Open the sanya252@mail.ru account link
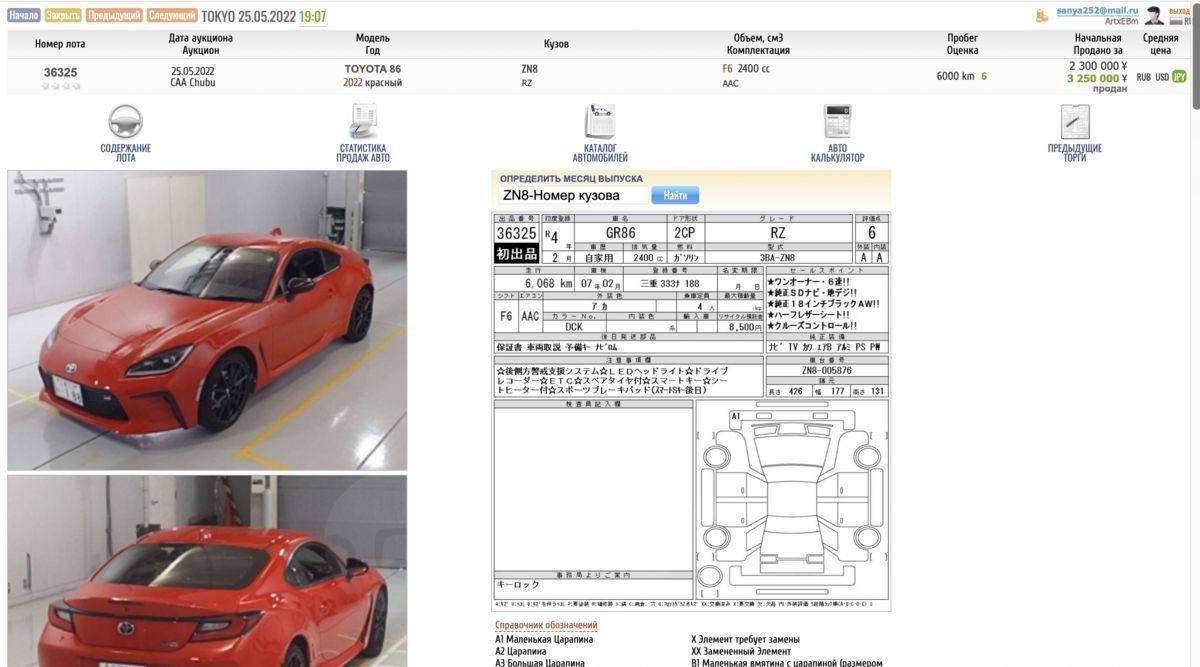Screen dimensions: 1200x667 point(1097,10)
